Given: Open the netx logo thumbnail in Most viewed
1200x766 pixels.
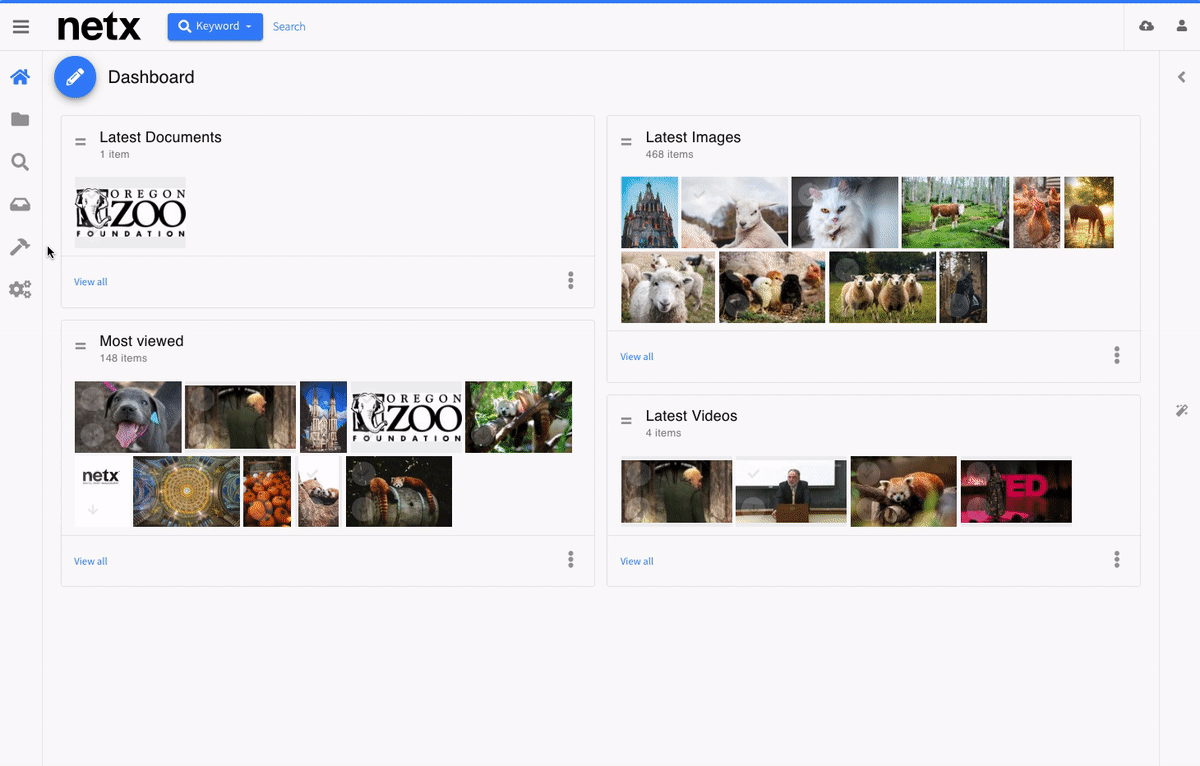Looking at the screenshot, I should (102, 491).
